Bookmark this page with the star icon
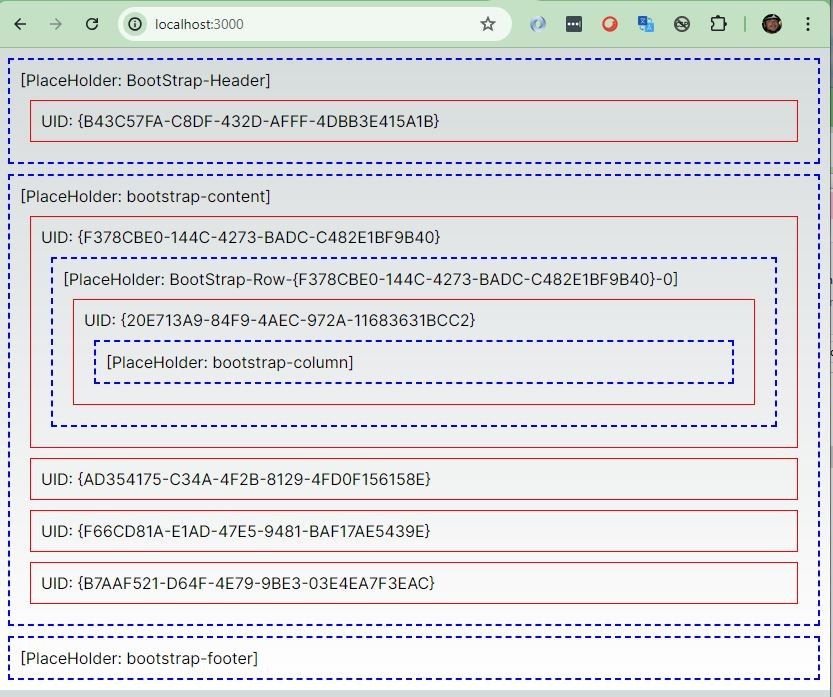Image resolution: width=833 pixels, height=697 pixels. click(x=488, y=24)
